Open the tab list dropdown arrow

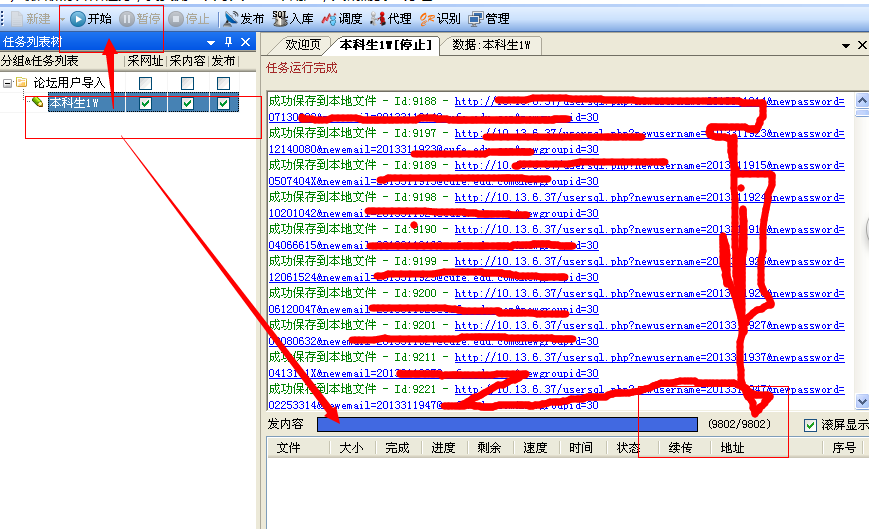(x=846, y=45)
